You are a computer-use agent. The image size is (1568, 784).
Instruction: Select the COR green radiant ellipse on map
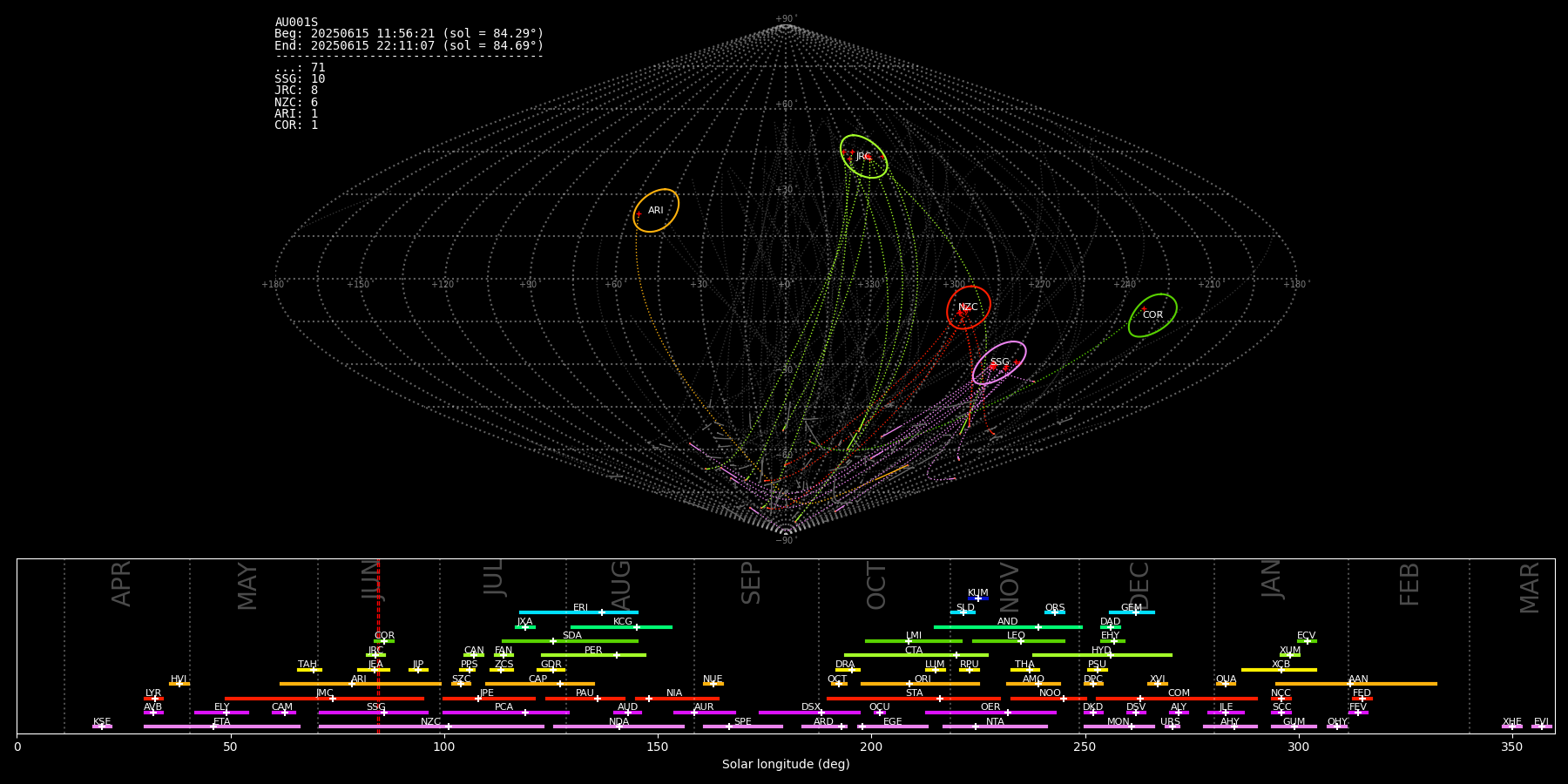[1152, 315]
